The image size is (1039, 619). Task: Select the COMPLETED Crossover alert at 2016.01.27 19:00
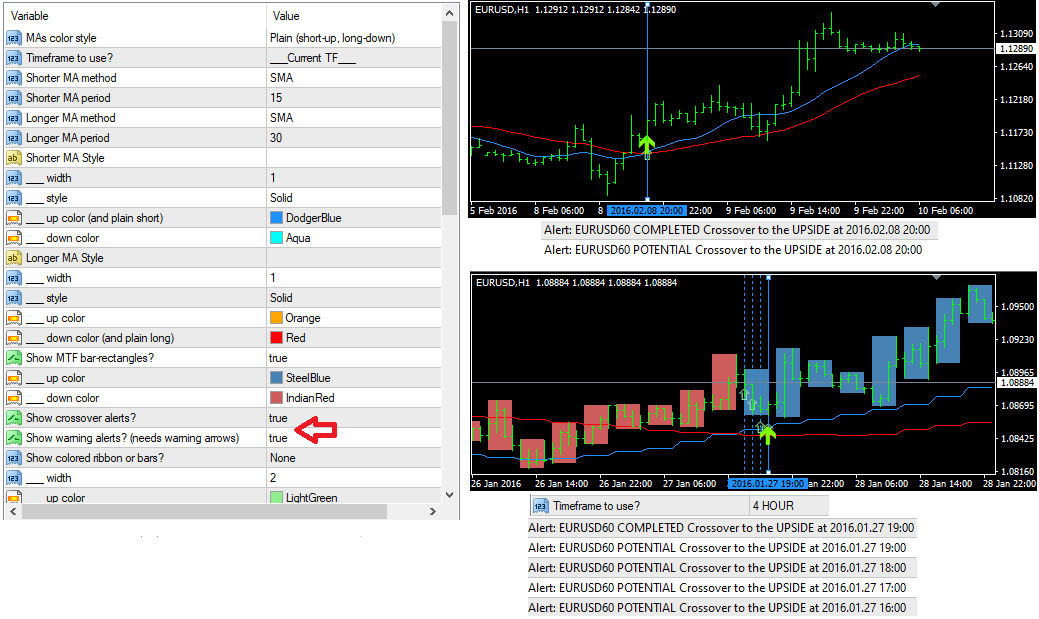pyautogui.click(x=721, y=528)
